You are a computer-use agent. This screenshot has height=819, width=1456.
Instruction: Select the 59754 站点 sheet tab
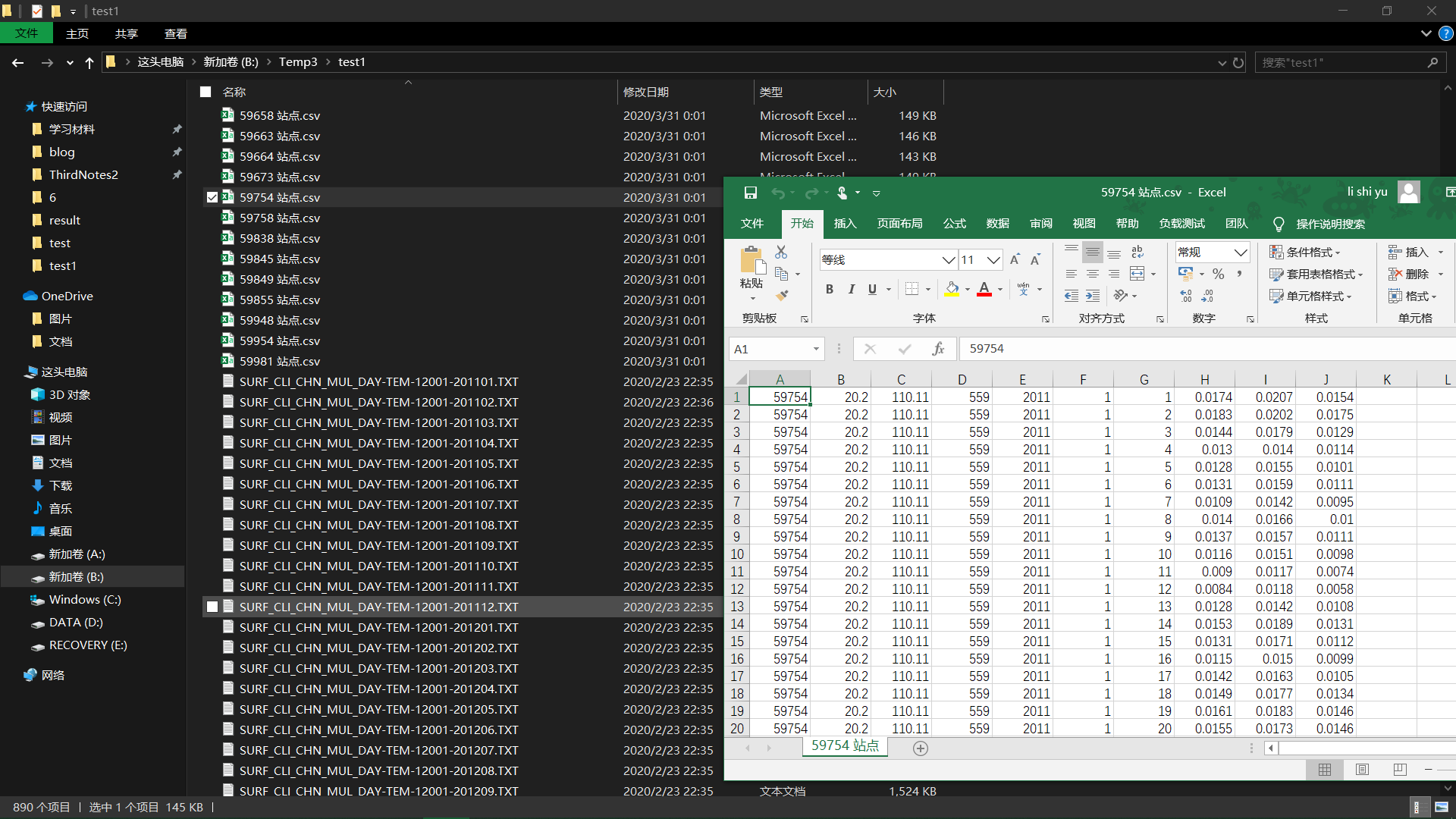coord(845,746)
